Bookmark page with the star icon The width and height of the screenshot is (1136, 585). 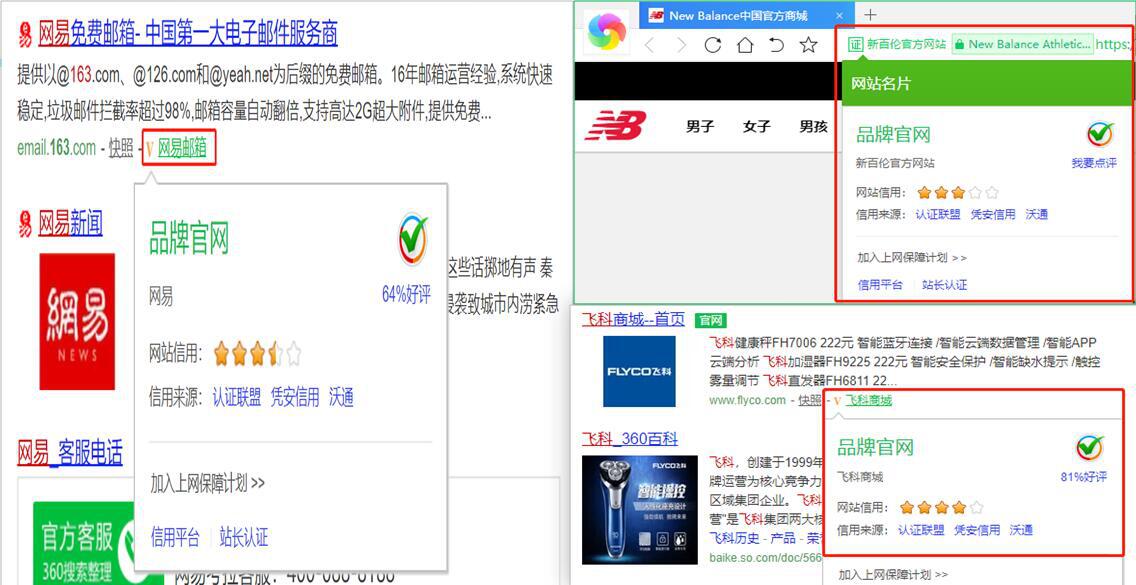(808, 45)
